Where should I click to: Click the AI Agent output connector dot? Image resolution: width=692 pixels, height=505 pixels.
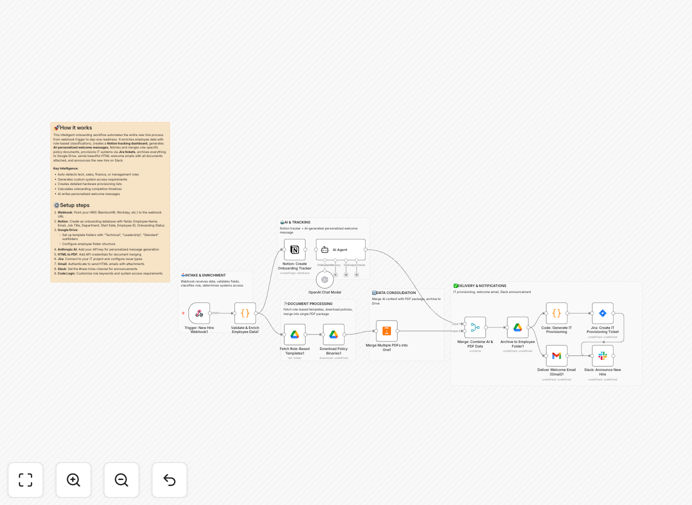[366, 250]
